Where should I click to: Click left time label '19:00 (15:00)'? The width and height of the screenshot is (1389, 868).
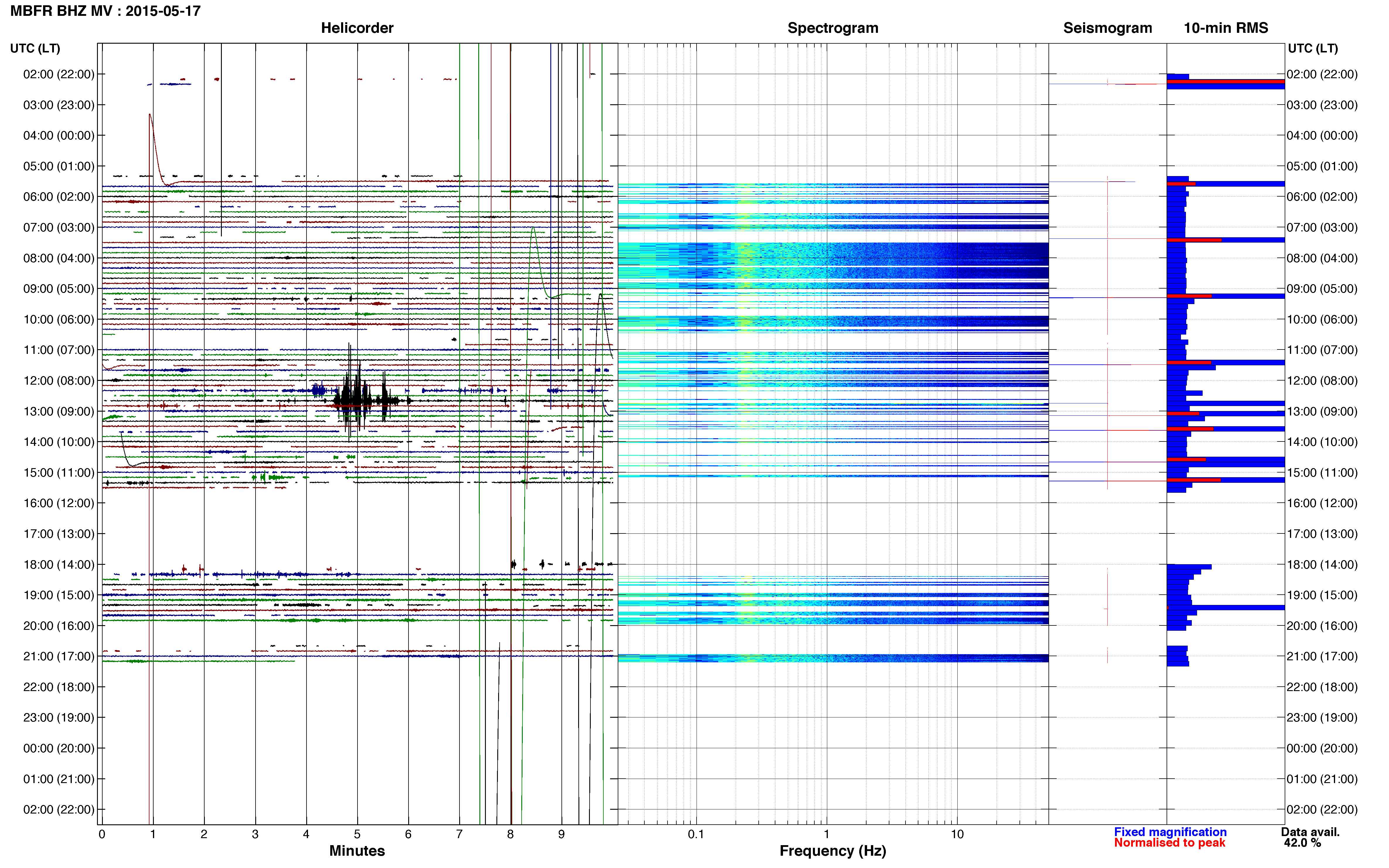[59, 595]
